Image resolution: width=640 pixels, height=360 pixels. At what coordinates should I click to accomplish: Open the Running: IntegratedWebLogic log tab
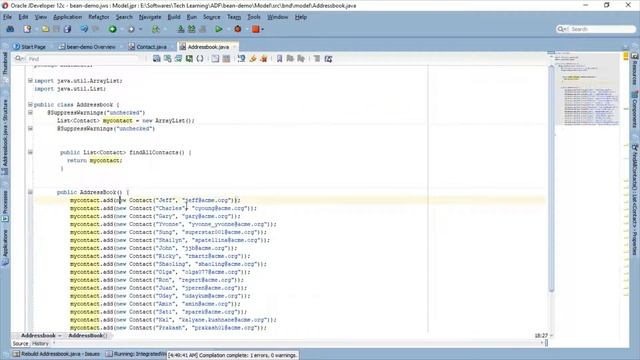[136, 354]
